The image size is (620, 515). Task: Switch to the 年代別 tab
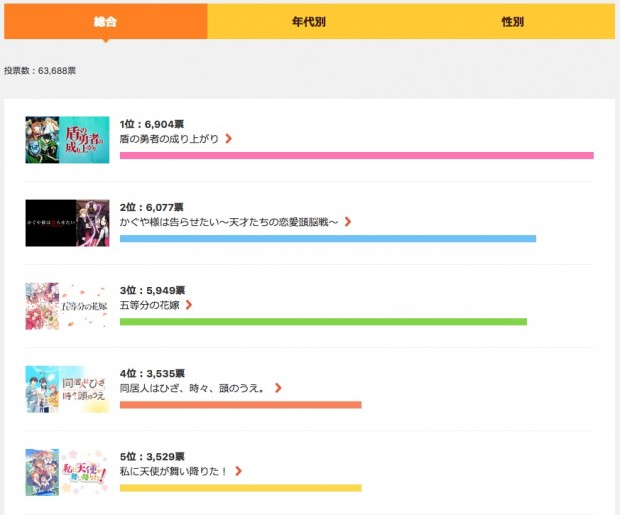(x=308, y=21)
